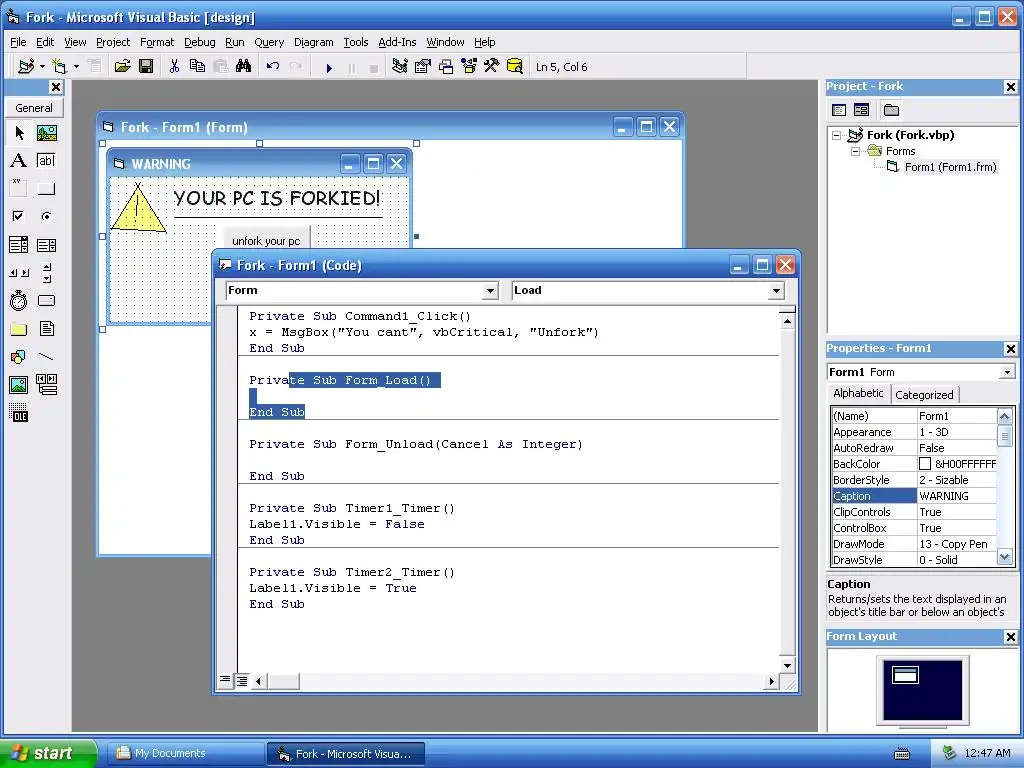The image size is (1024, 768).
Task: Open the Properties Window toolbar icon
Action: point(423,67)
